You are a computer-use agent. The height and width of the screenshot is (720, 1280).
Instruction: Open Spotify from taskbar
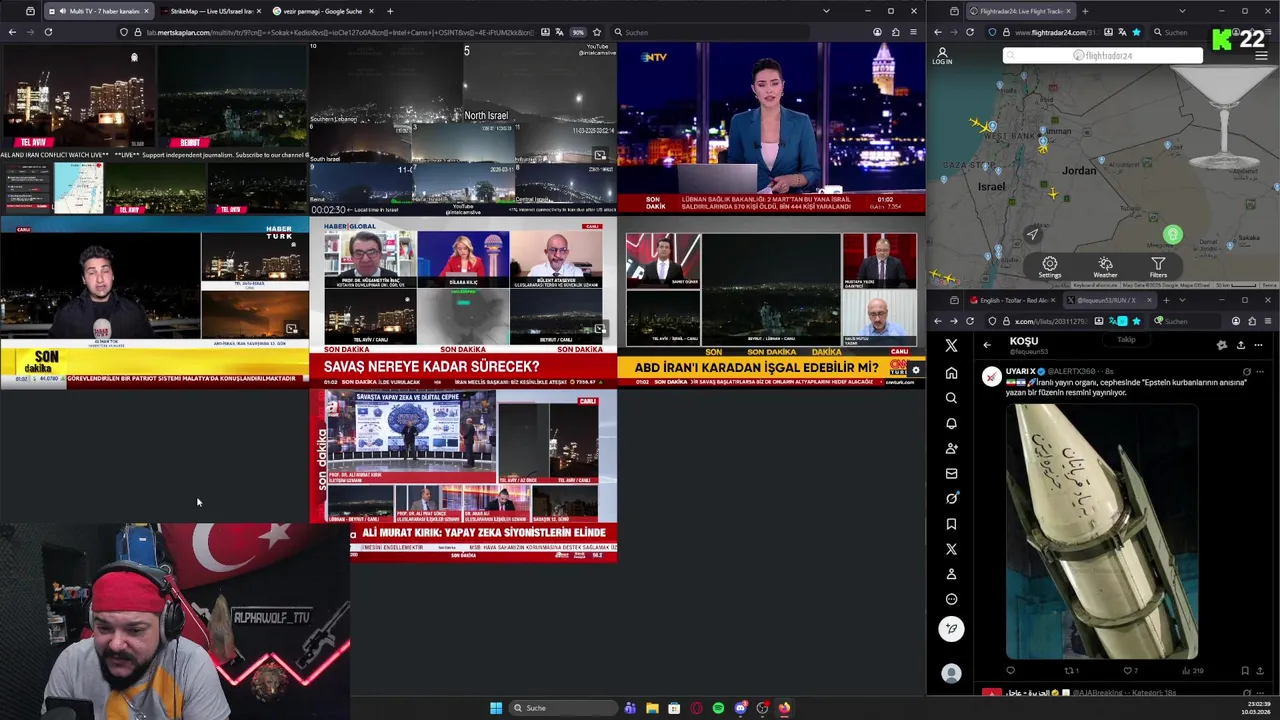[x=718, y=708]
